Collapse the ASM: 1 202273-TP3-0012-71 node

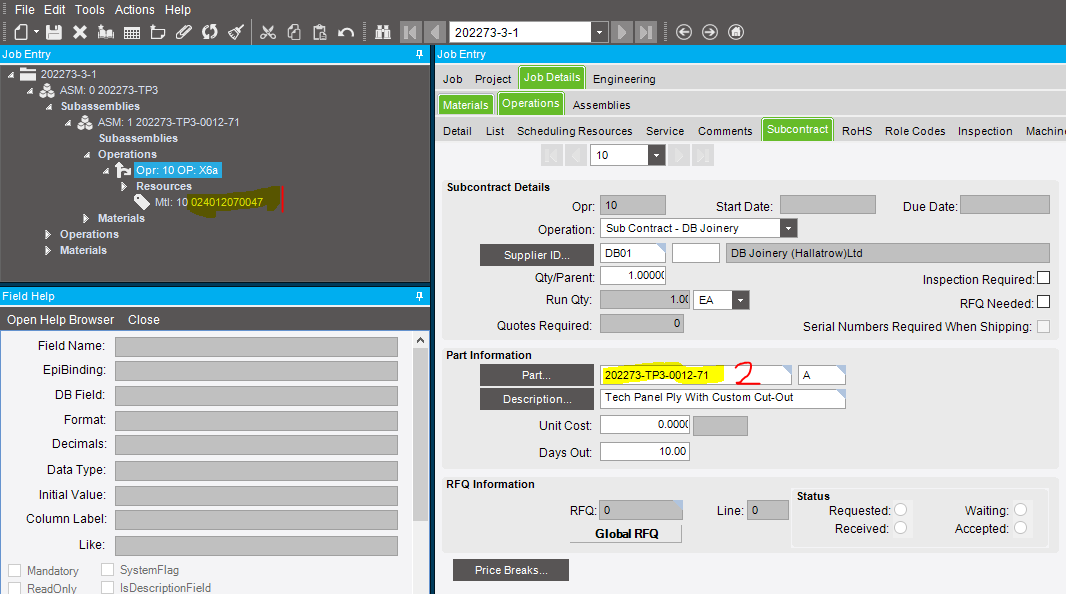pyautogui.click(x=68, y=123)
